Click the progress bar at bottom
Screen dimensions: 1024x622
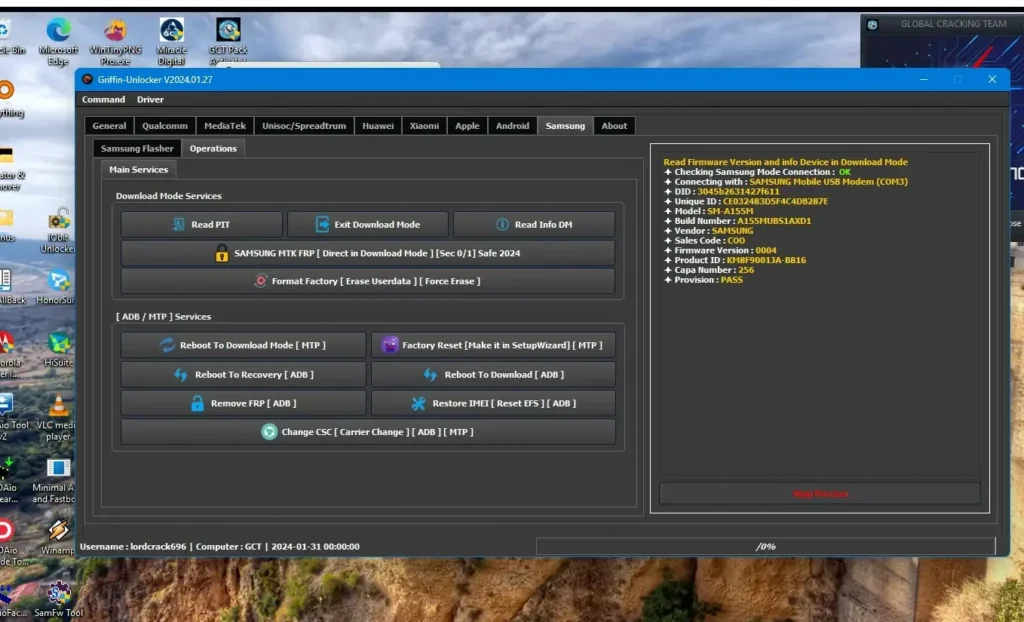pos(765,547)
